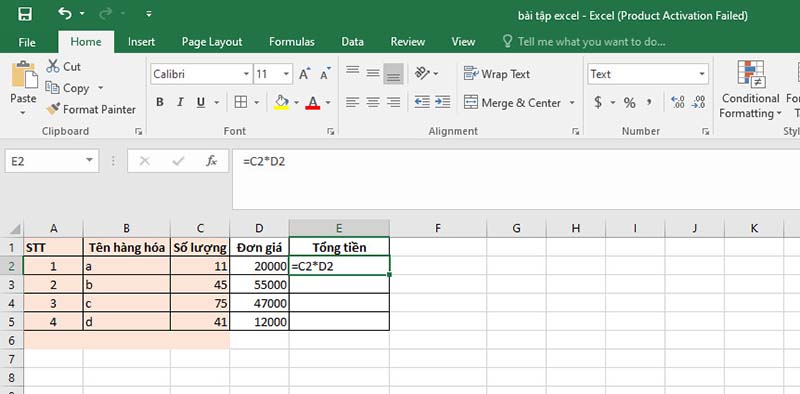This screenshot has width=800, height=394.
Task: Apply red font color
Action: click(x=313, y=103)
